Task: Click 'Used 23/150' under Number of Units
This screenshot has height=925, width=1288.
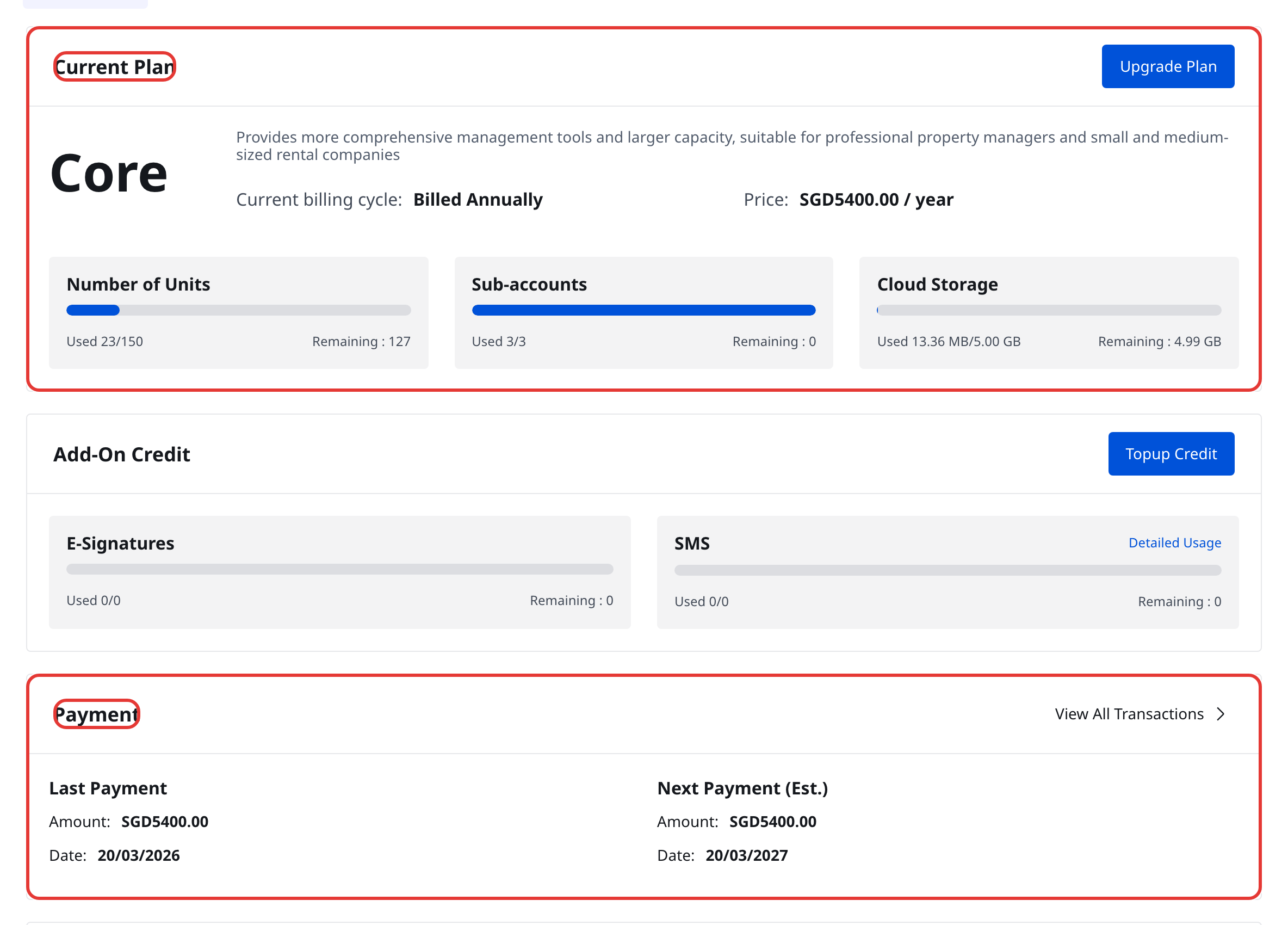Action: click(x=104, y=342)
